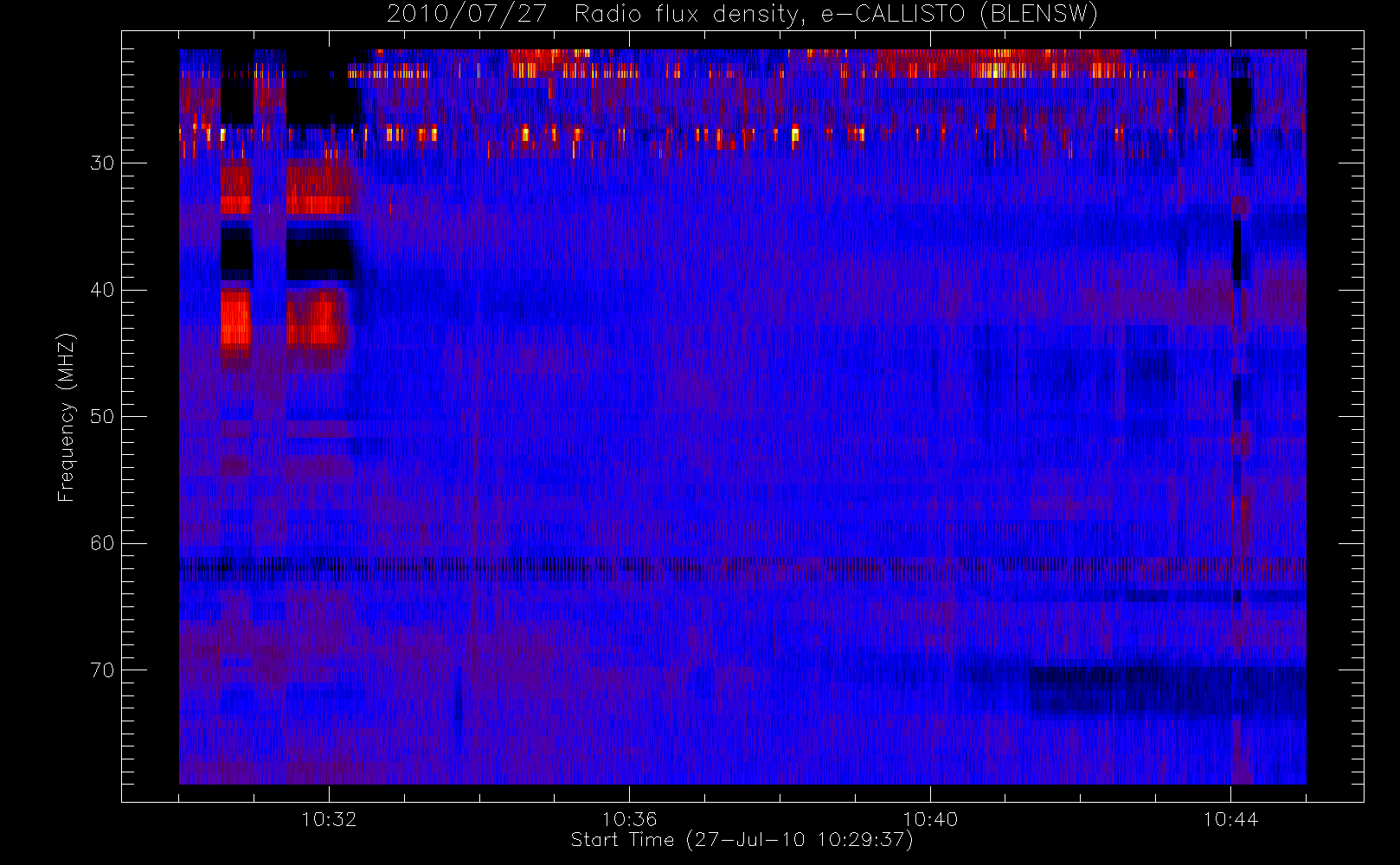Image resolution: width=1400 pixels, height=865 pixels.
Task: Click the plot title 'Radio flux density, e-CALLISTO (BLENSW)'
Action: (836, 15)
